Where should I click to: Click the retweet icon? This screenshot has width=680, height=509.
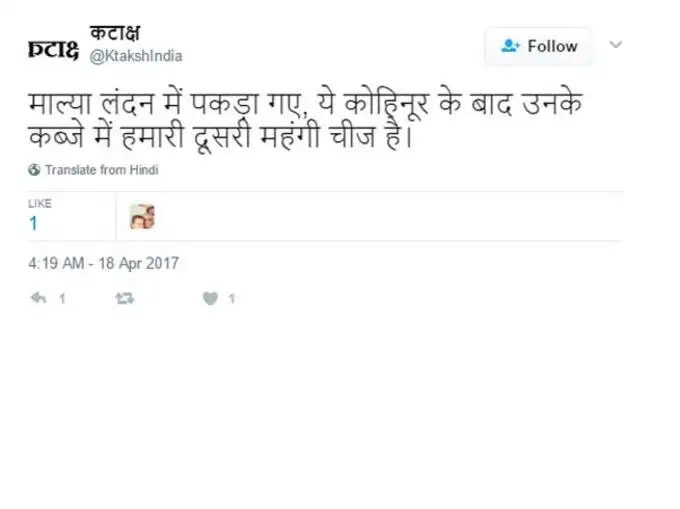tap(125, 298)
